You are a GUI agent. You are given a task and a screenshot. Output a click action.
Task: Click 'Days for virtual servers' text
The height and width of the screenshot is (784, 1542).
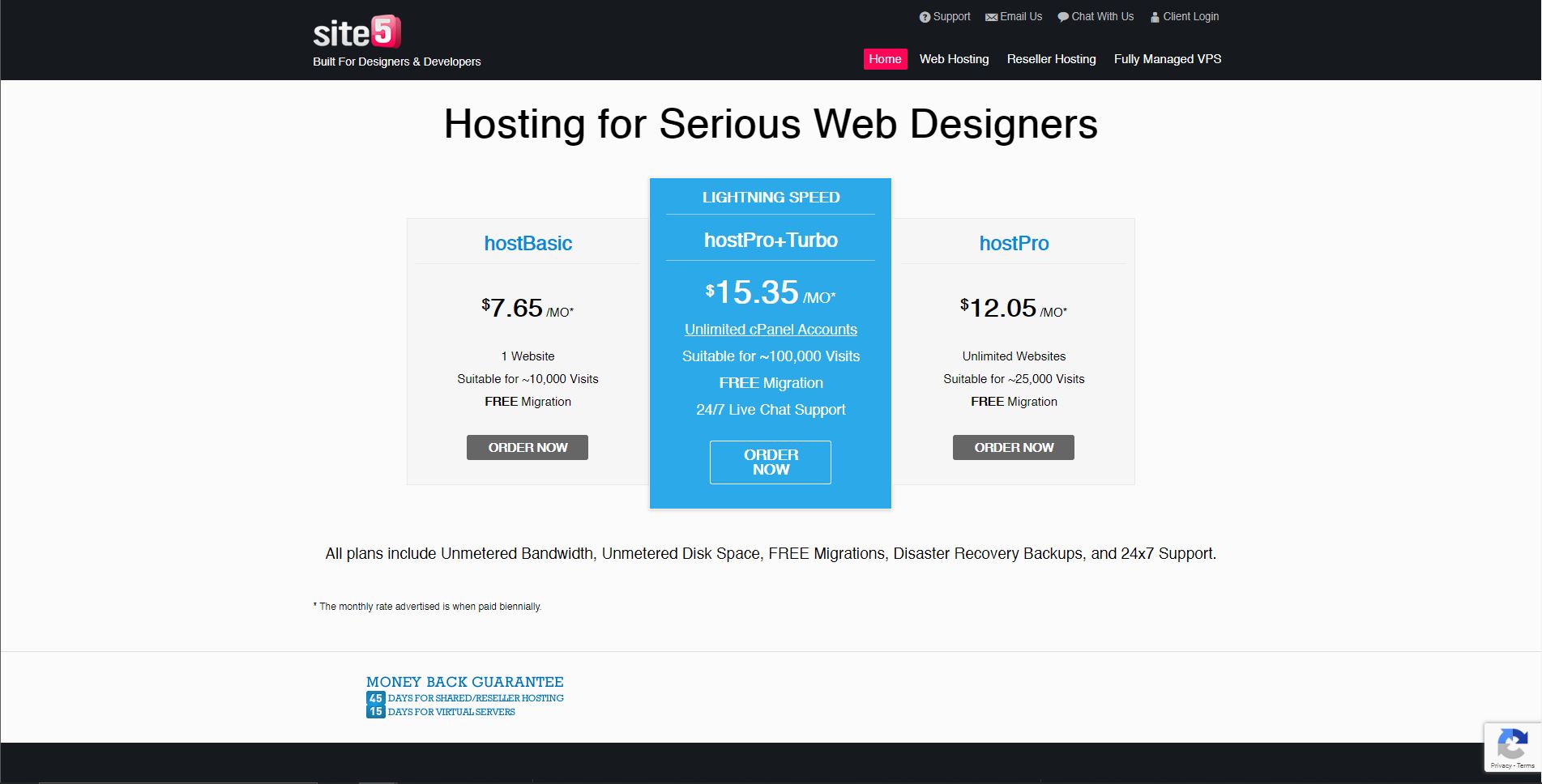click(451, 712)
